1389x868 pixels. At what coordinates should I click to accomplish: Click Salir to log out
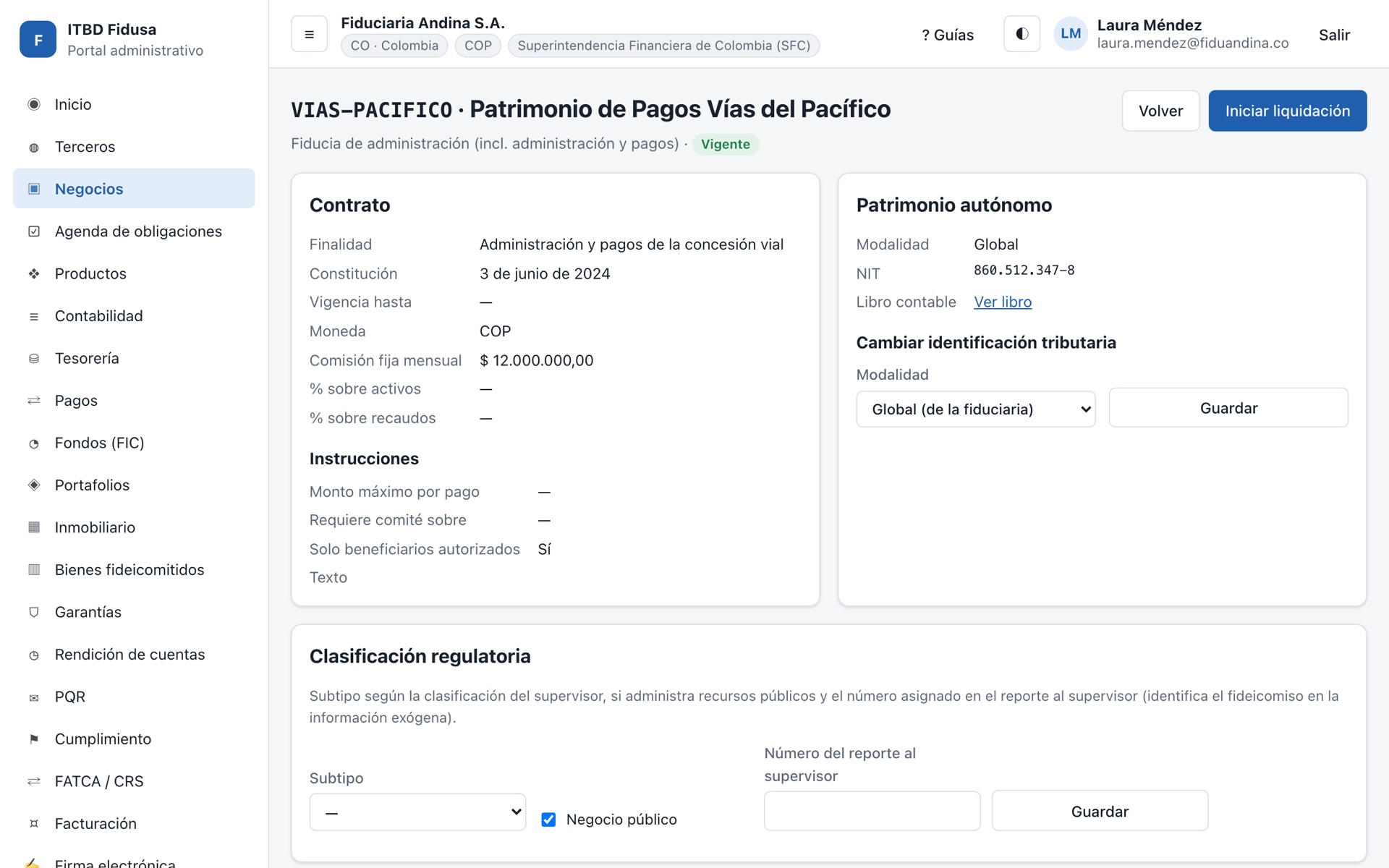(1334, 35)
